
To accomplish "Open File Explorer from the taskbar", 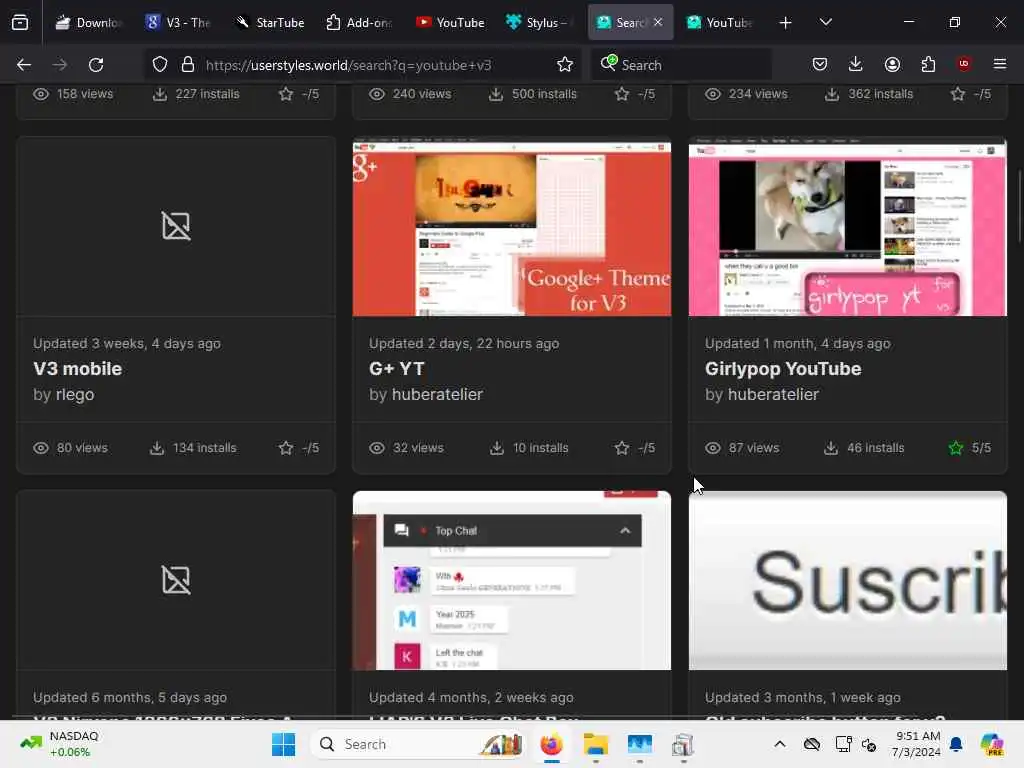I will click(x=596, y=744).
